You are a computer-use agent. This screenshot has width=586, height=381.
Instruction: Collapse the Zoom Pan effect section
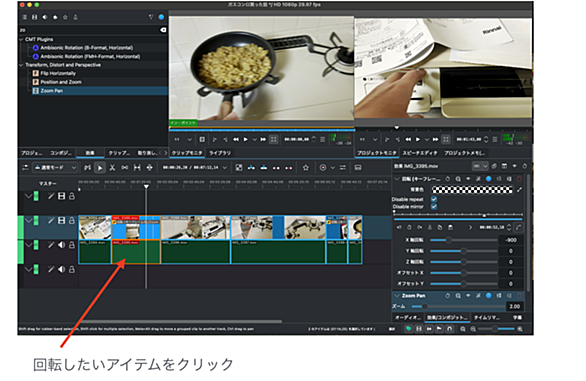pyautogui.click(x=397, y=296)
